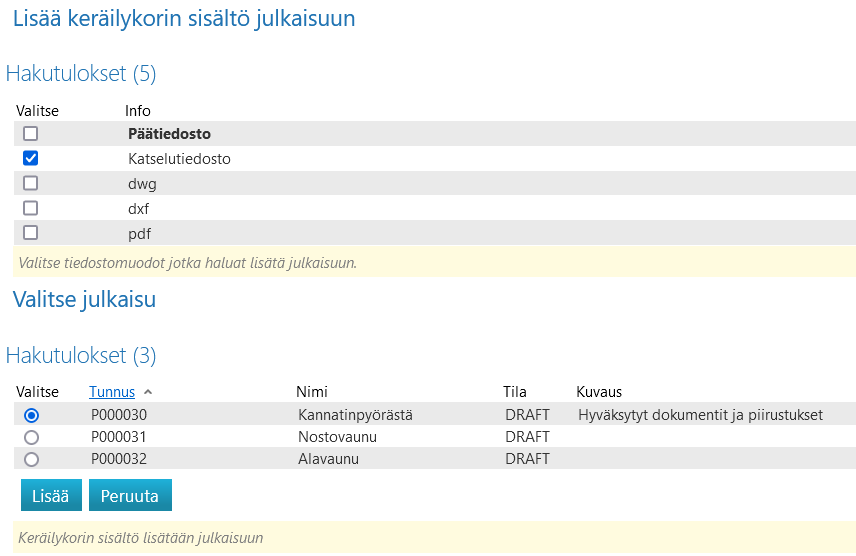Click the Kuvaus column header

[599, 392]
